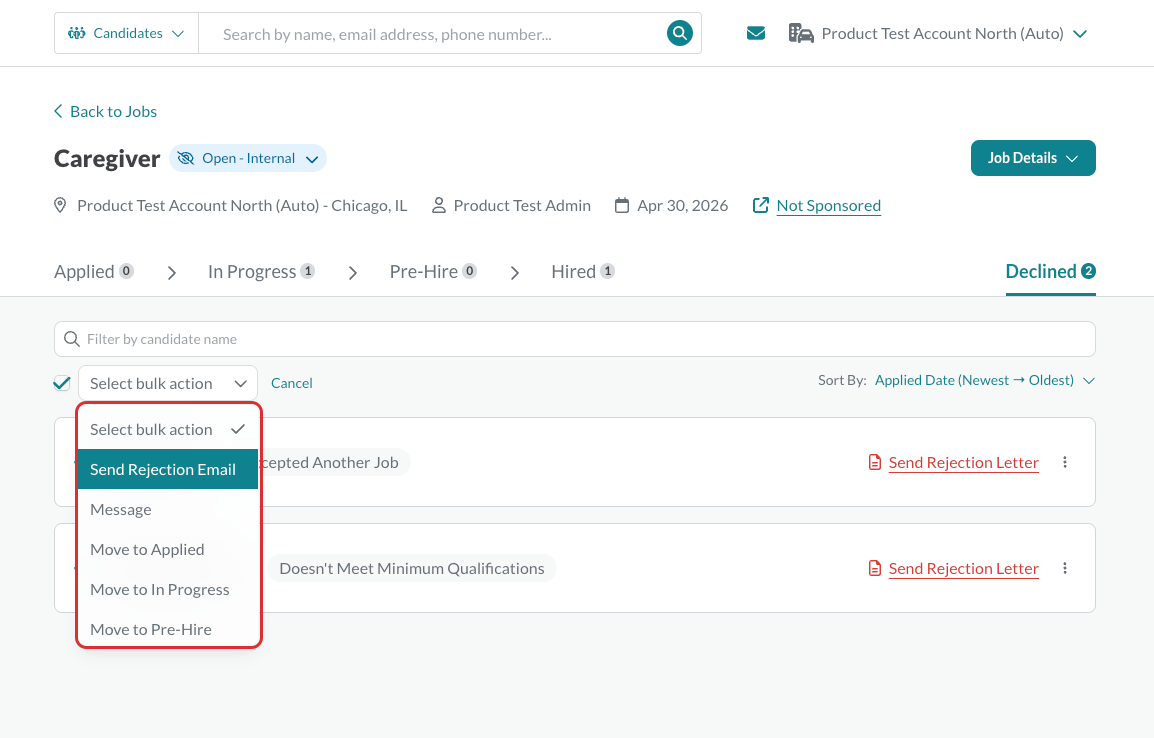Switch to the In Progress tab
Image resolution: width=1154 pixels, height=738 pixels.
261,272
